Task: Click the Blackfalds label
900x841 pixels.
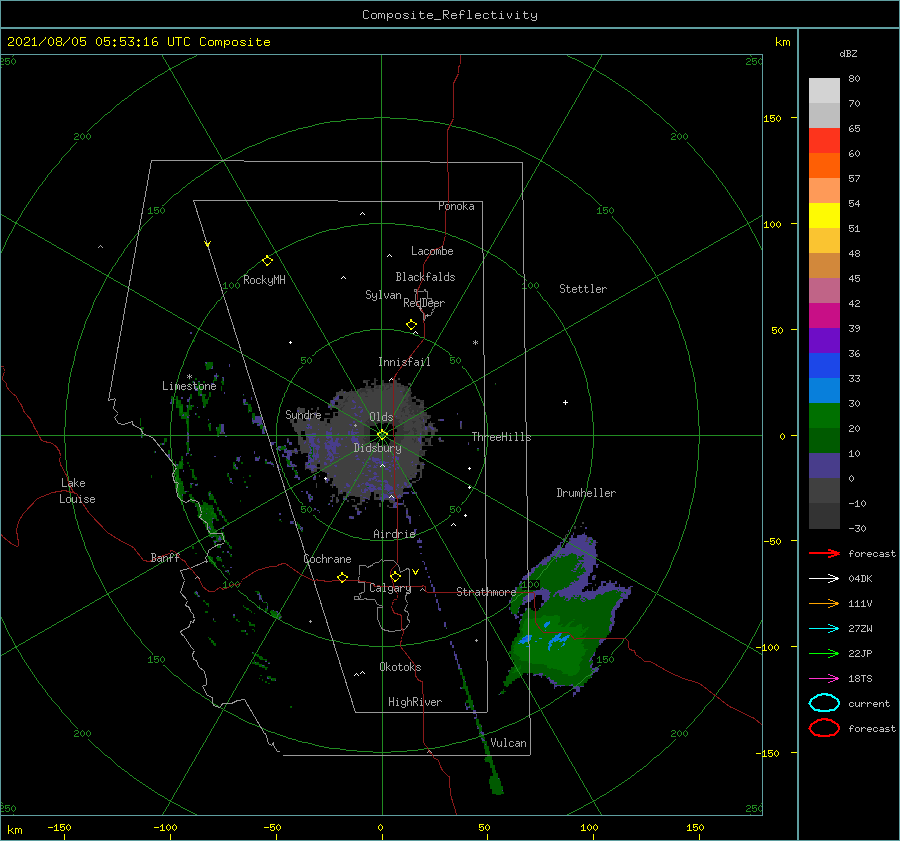Action: pyautogui.click(x=425, y=277)
